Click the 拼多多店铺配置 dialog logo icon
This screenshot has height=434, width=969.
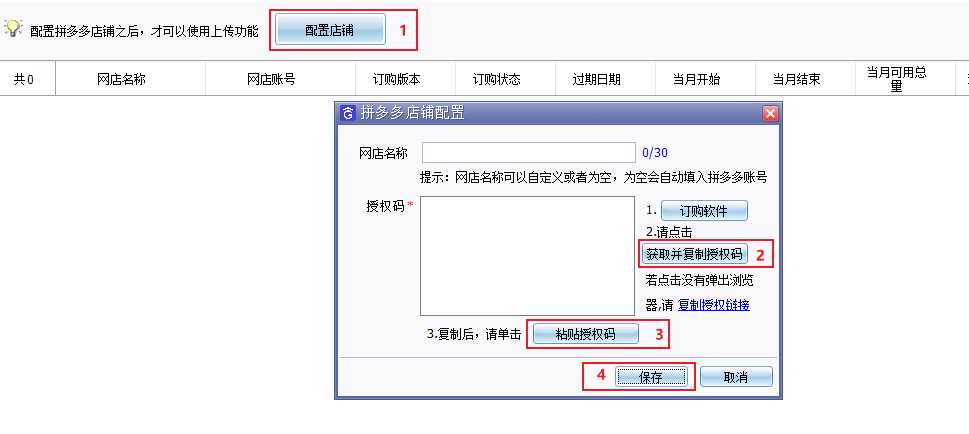(x=349, y=113)
